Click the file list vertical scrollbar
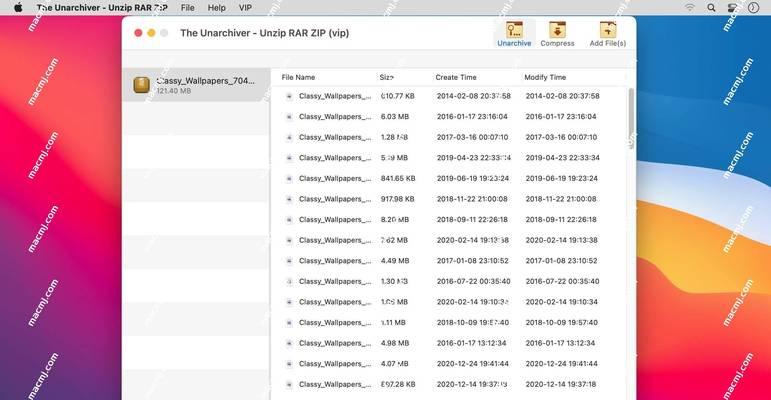 coord(631,118)
